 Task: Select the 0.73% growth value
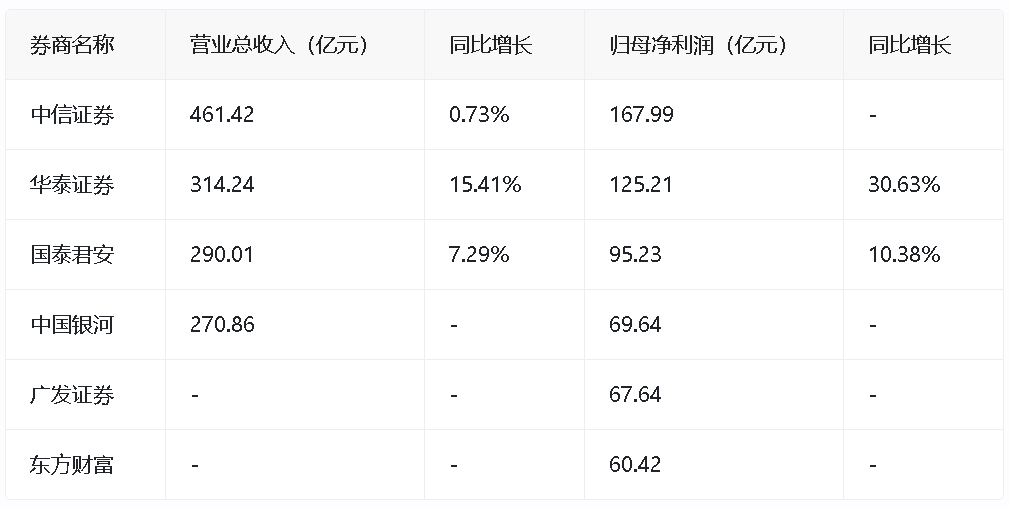click(479, 115)
